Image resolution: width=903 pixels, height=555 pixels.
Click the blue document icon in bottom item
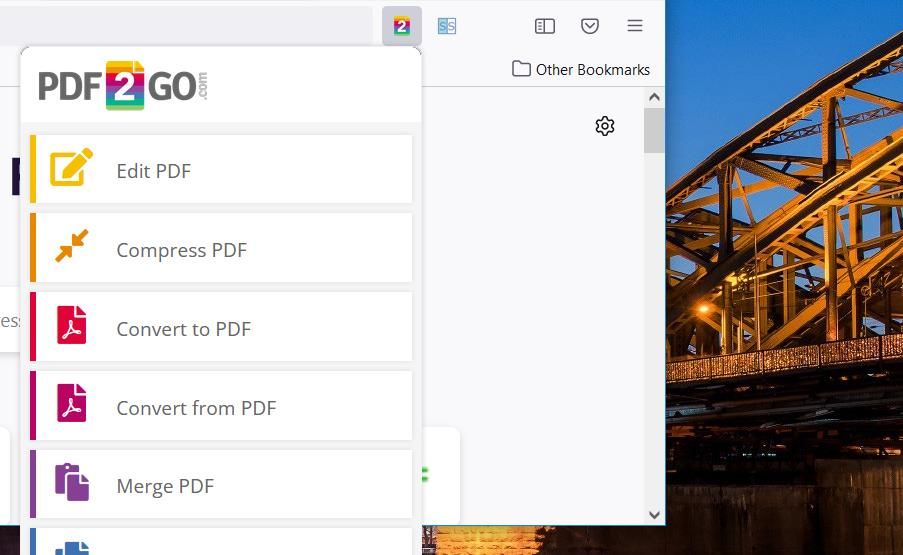[72, 548]
